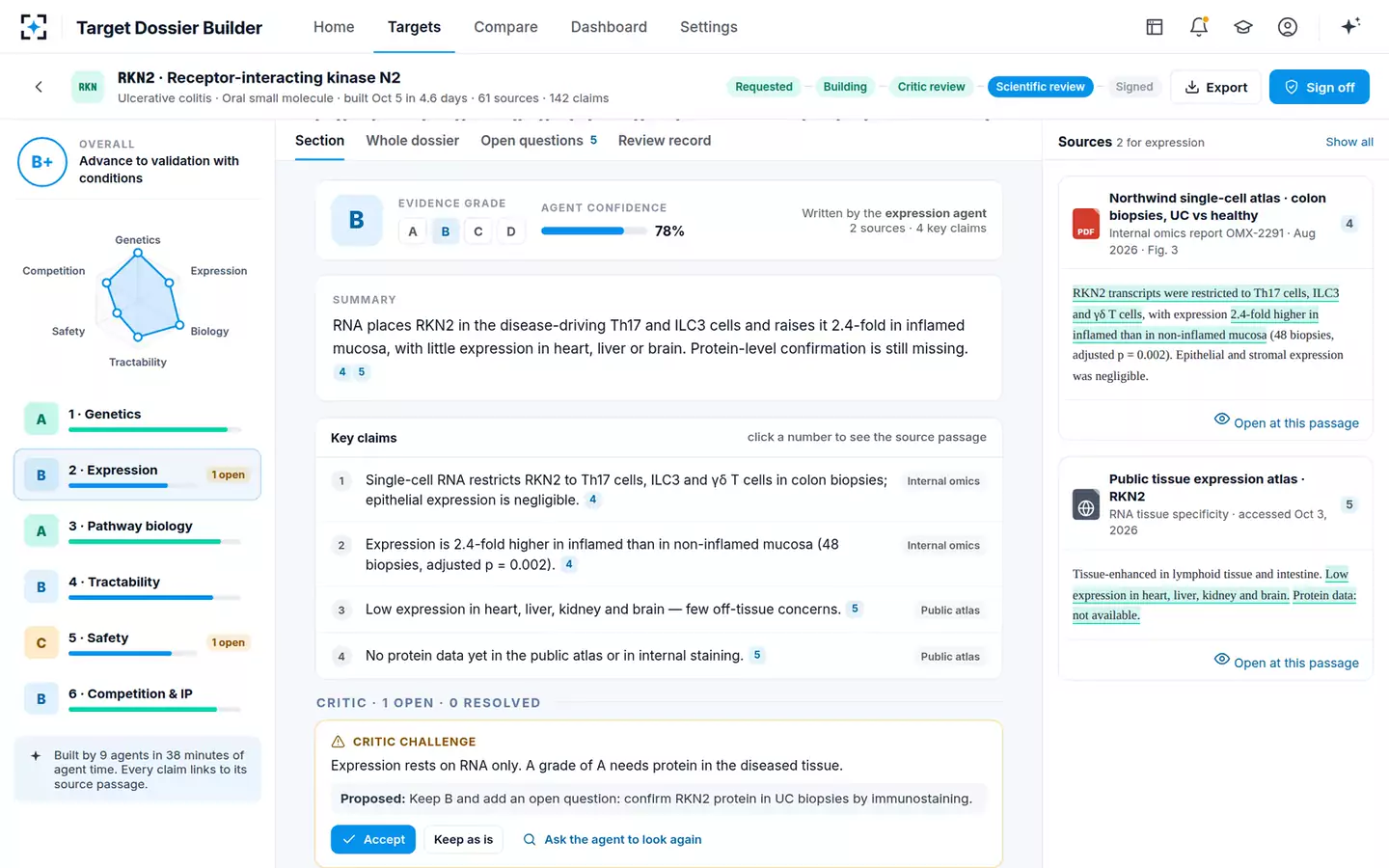Click Ask the agent to look again
Screen dimensions: 1389x868
pos(613,839)
